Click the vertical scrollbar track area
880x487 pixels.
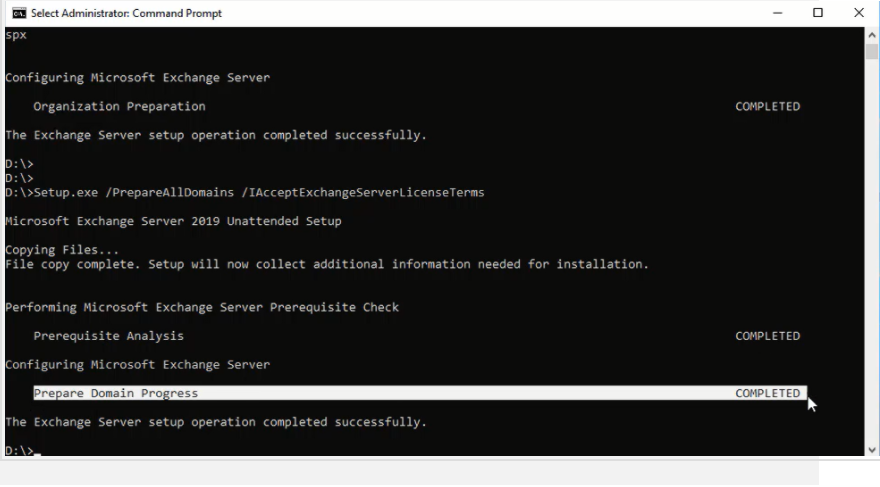click(871, 250)
